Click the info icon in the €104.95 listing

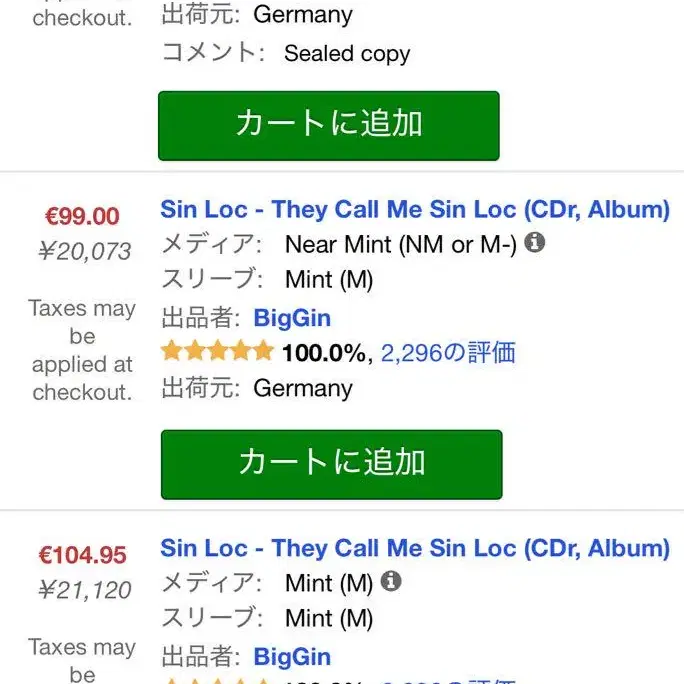pyautogui.click(x=391, y=581)
